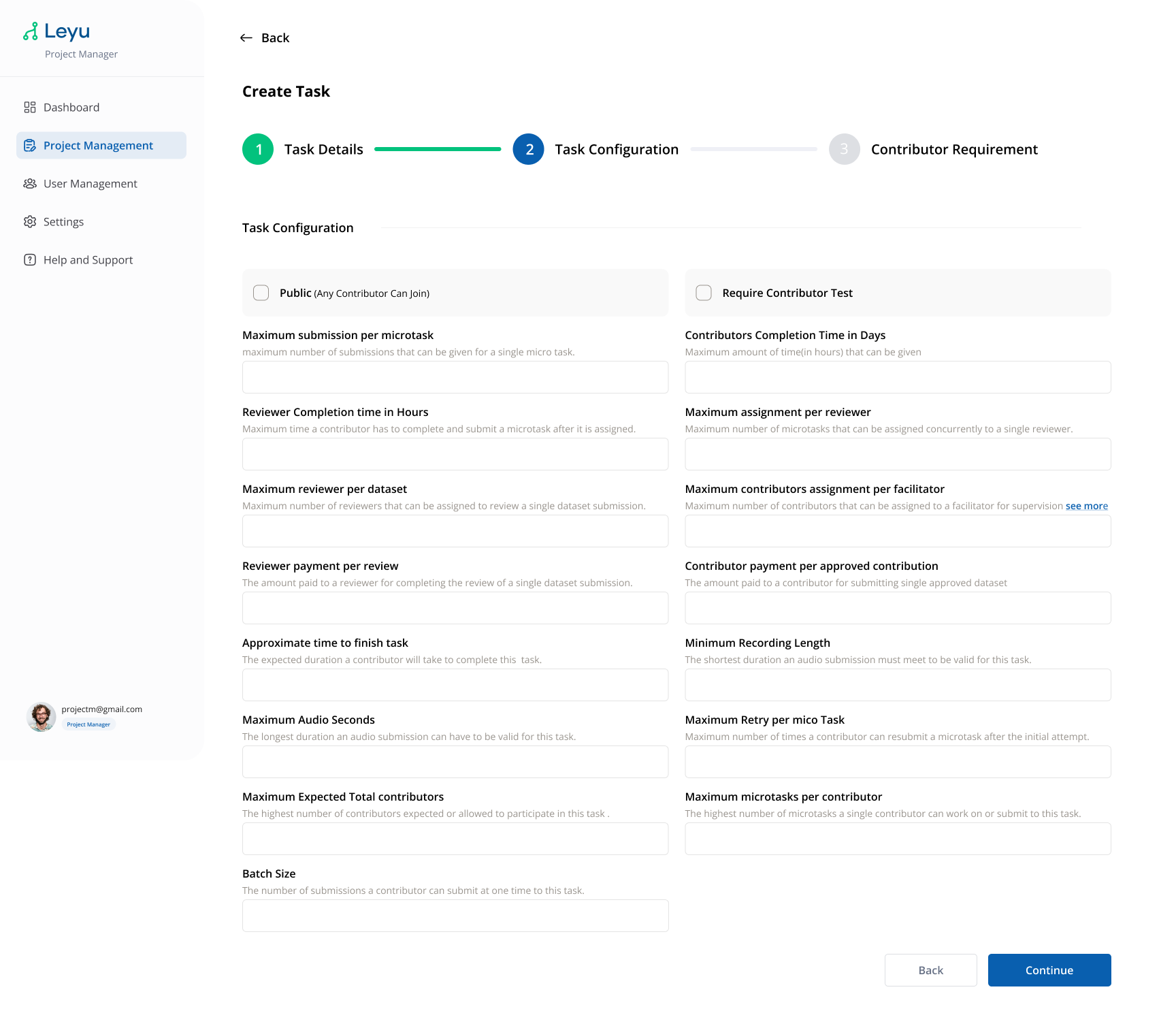Click the Back button at the bottom

[x=930, y=969]
